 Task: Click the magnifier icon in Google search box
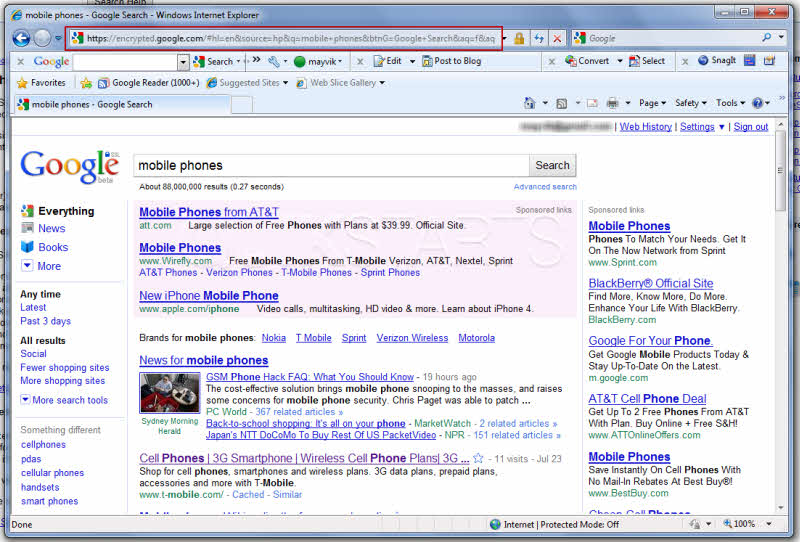(766, 37)
